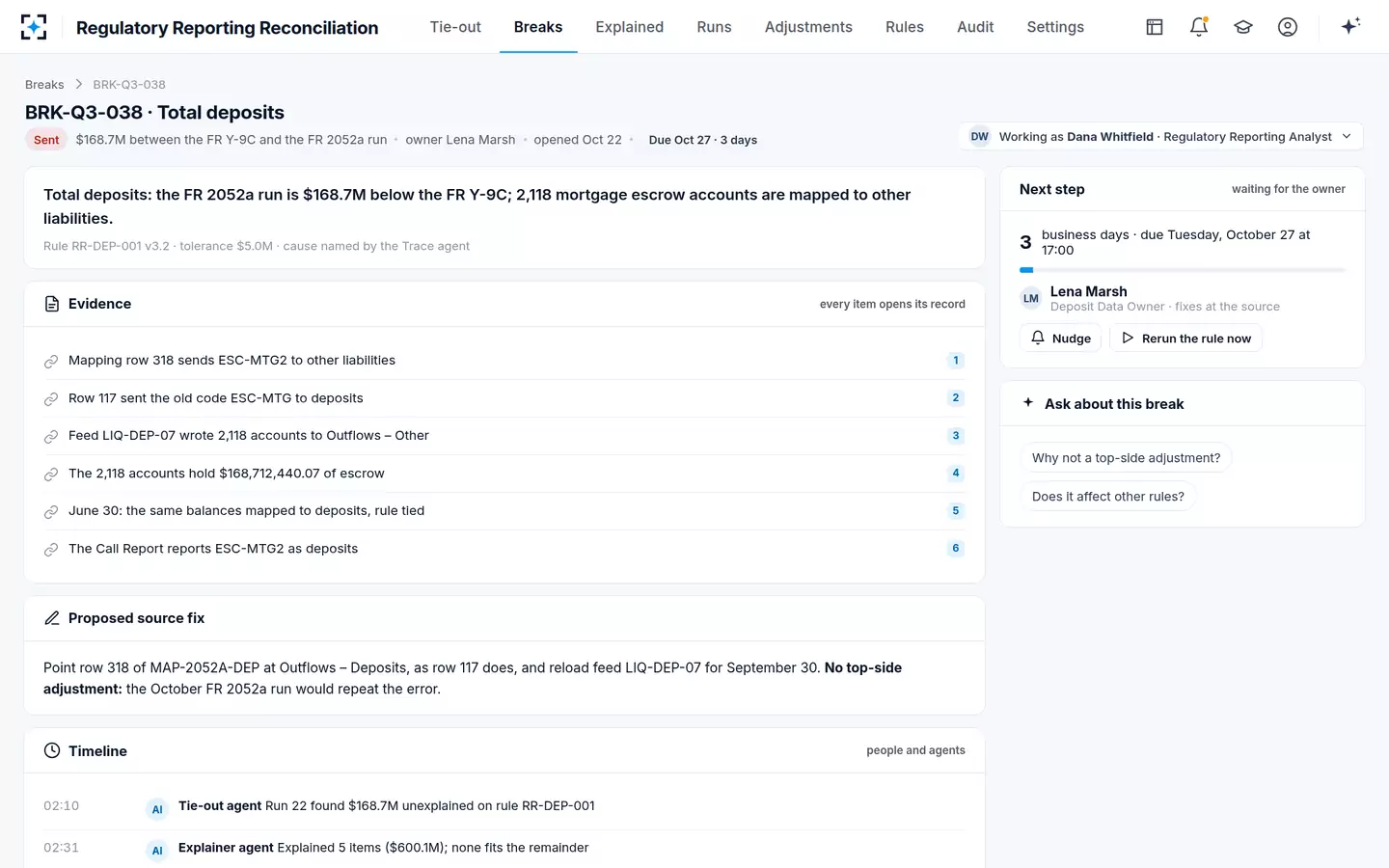Click the LM avatar for Lena Marsh
The width and height of the screenshot is (1389, 868).
pyautogui.click(x=1031, y=298)
